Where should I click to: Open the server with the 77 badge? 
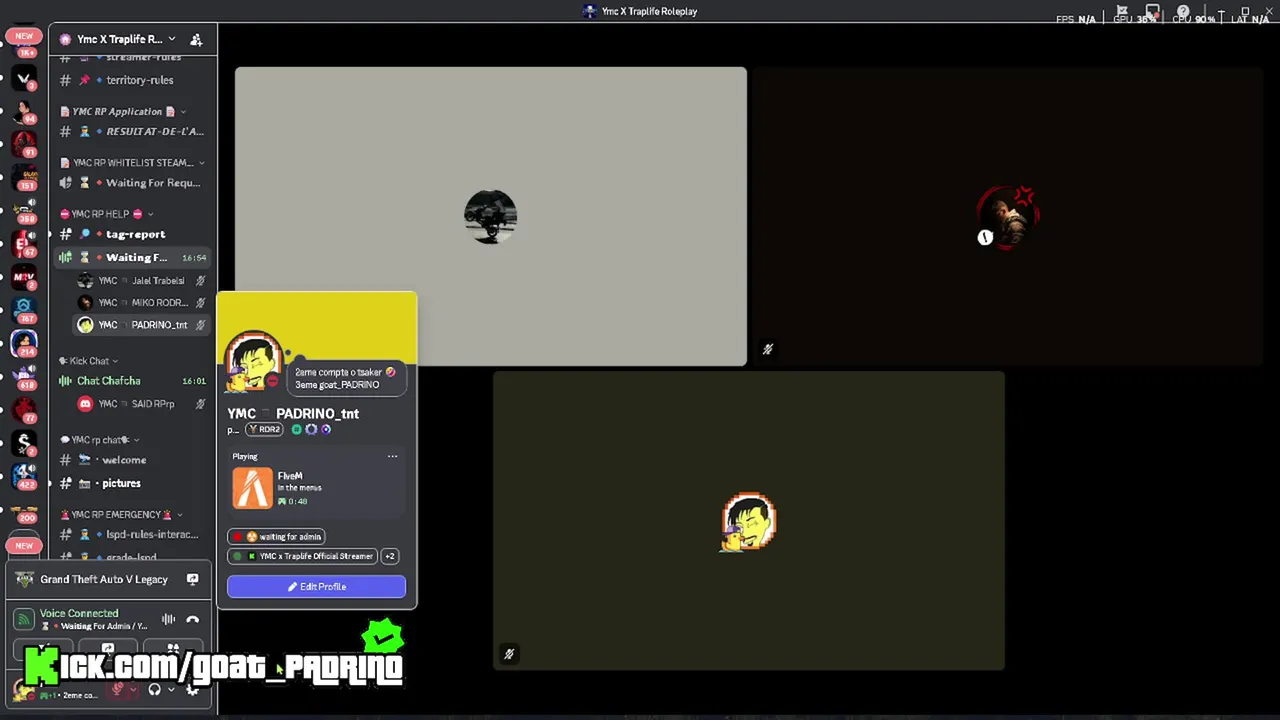click(x=24, y=410)
